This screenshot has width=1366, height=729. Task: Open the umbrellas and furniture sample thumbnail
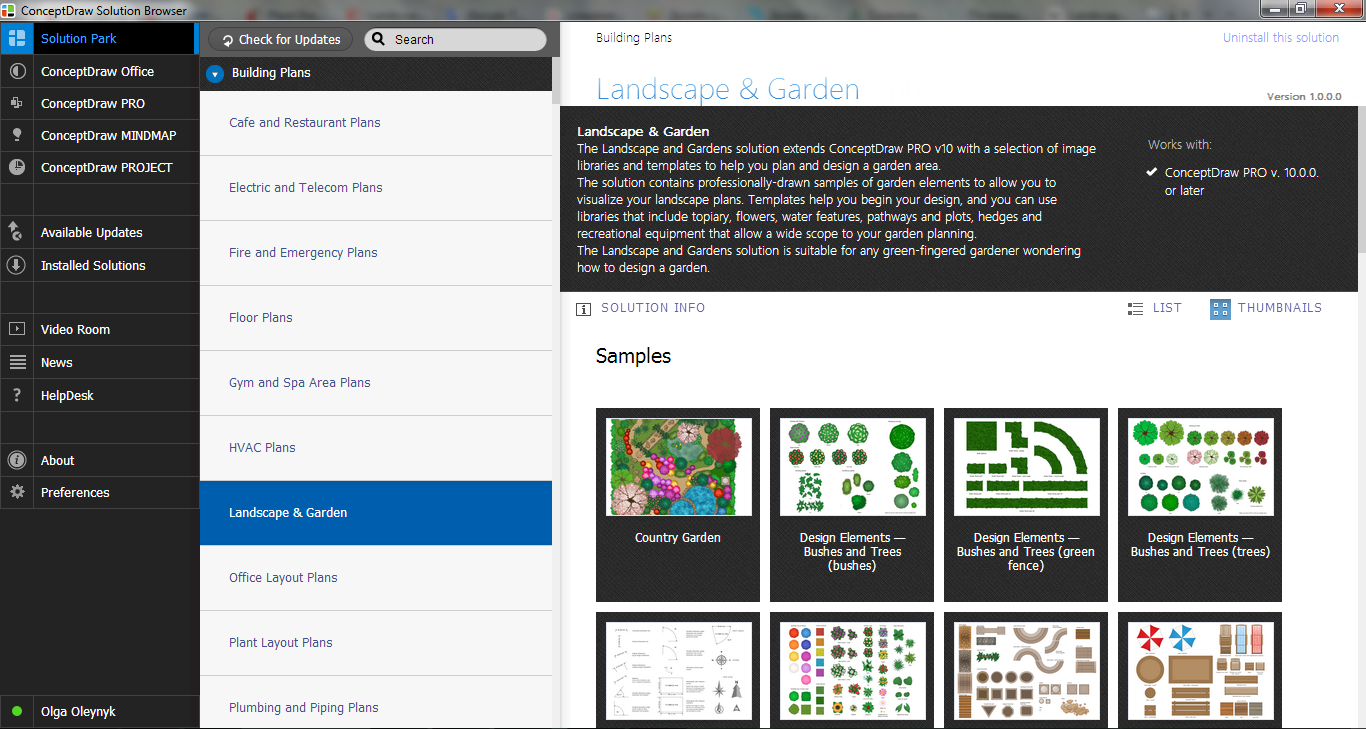[x=1200, y=670]
